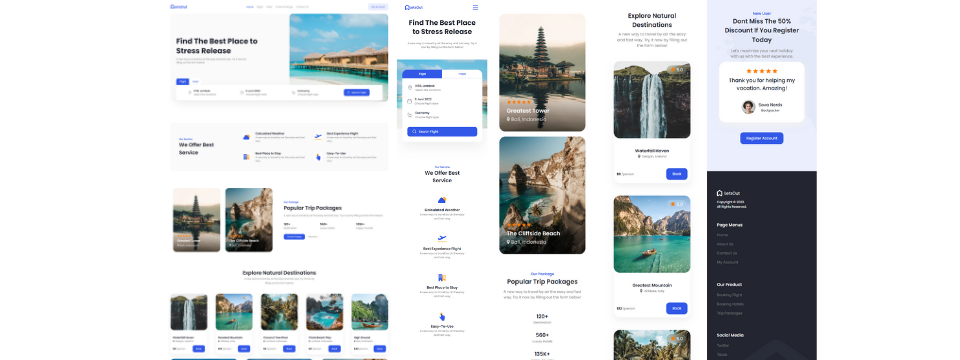960x360 pixels.
Task: Select the Flight tab in mobile search card
Action: [422, 73]
